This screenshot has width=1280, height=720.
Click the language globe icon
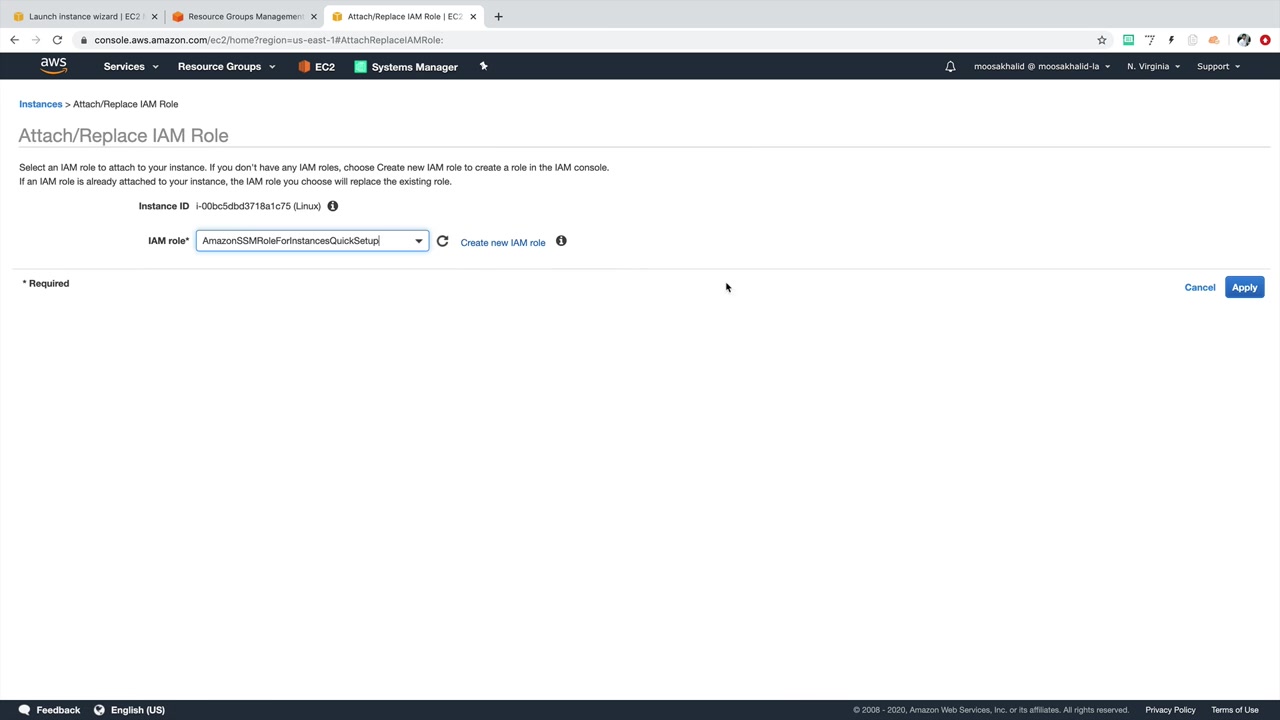99,710
